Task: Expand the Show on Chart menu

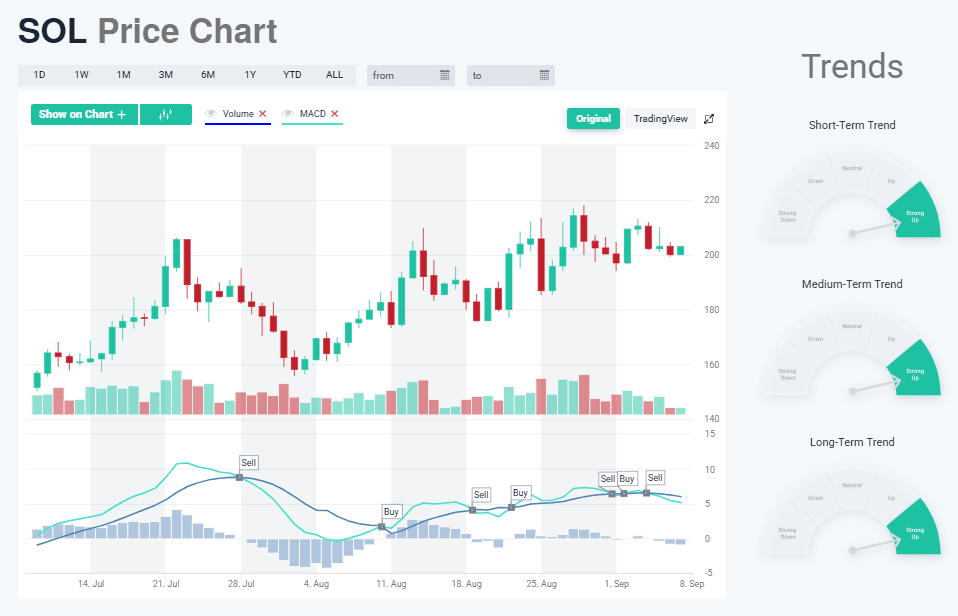Action: tap(84, 115)
